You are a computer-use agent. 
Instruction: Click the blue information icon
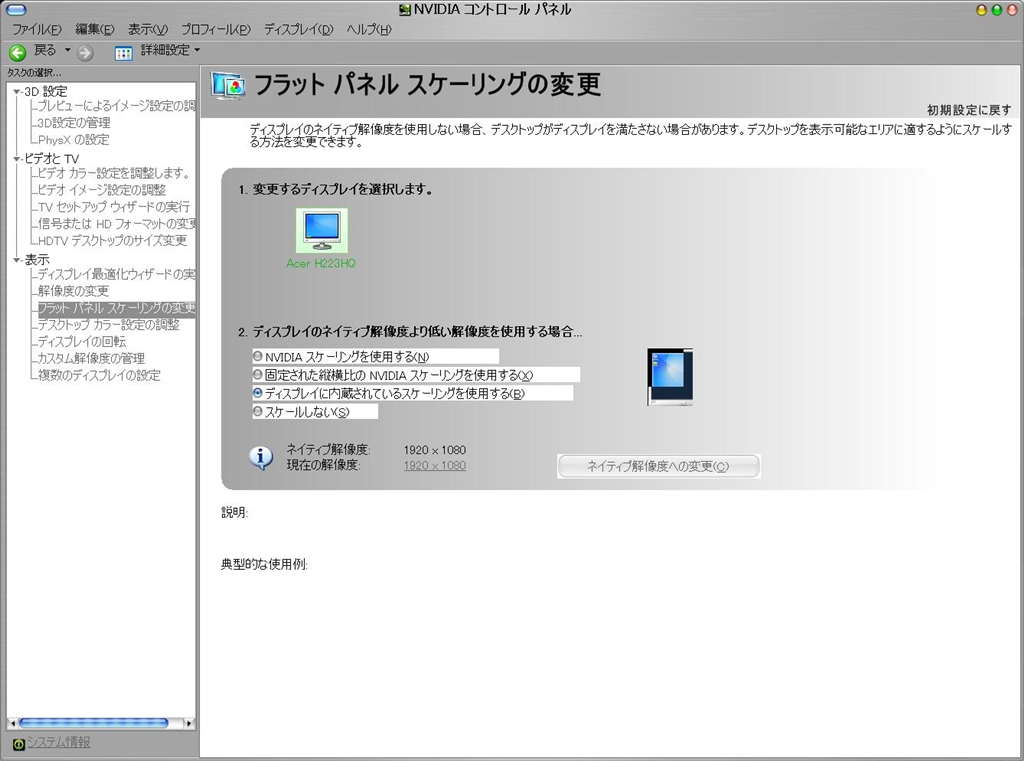[261, 458]
